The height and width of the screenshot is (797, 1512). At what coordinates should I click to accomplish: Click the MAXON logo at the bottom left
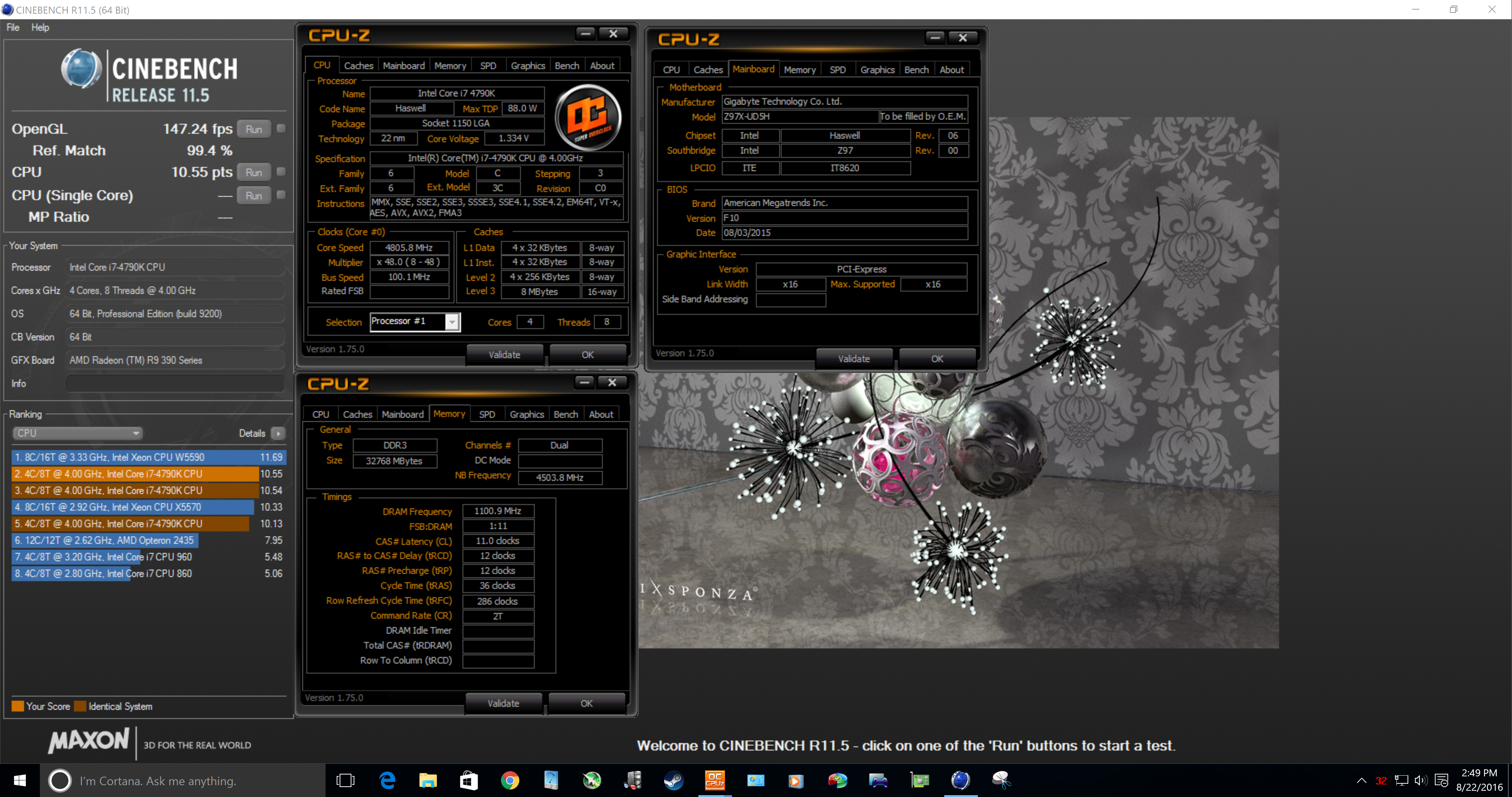pyautogui.click(x=89, y=741)
